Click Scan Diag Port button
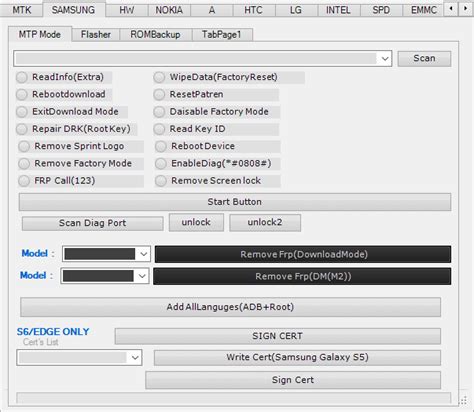This screenshot has width=474, height=412. point(93,223)
